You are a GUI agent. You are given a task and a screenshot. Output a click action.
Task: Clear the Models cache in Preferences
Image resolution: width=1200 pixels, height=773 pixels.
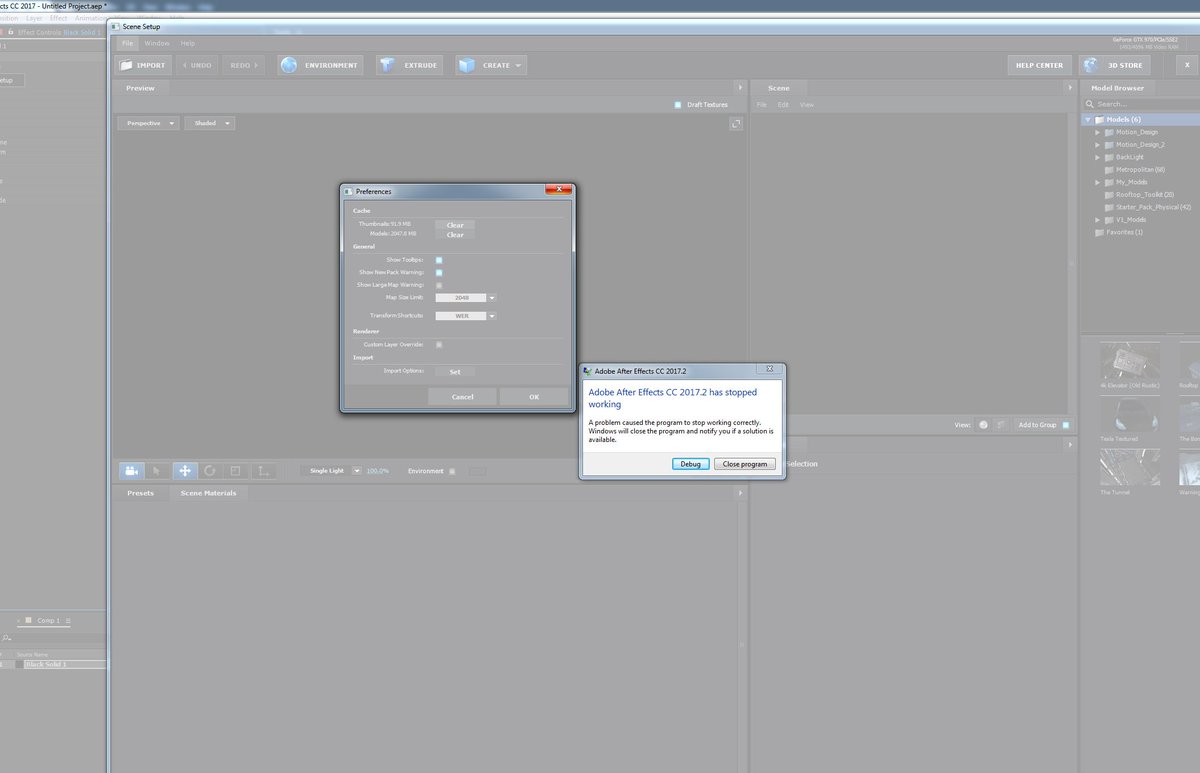pyautogui.click(x=455, y=235)
